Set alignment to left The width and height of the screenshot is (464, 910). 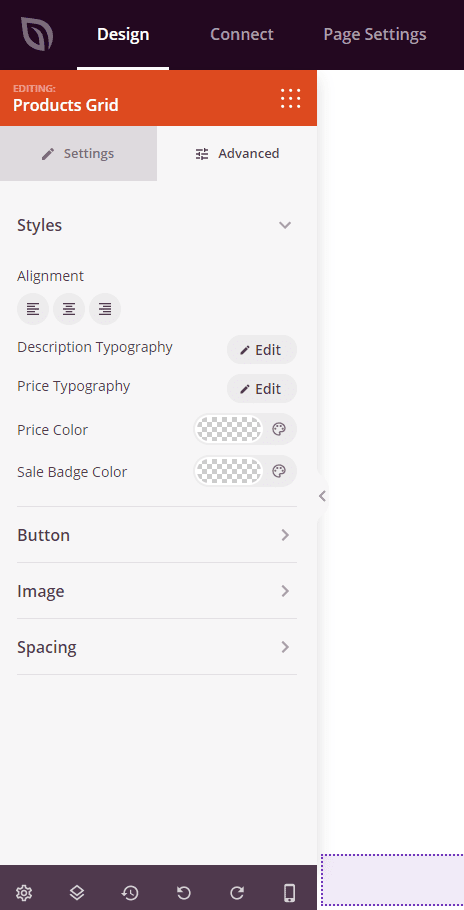pos(33,309)
